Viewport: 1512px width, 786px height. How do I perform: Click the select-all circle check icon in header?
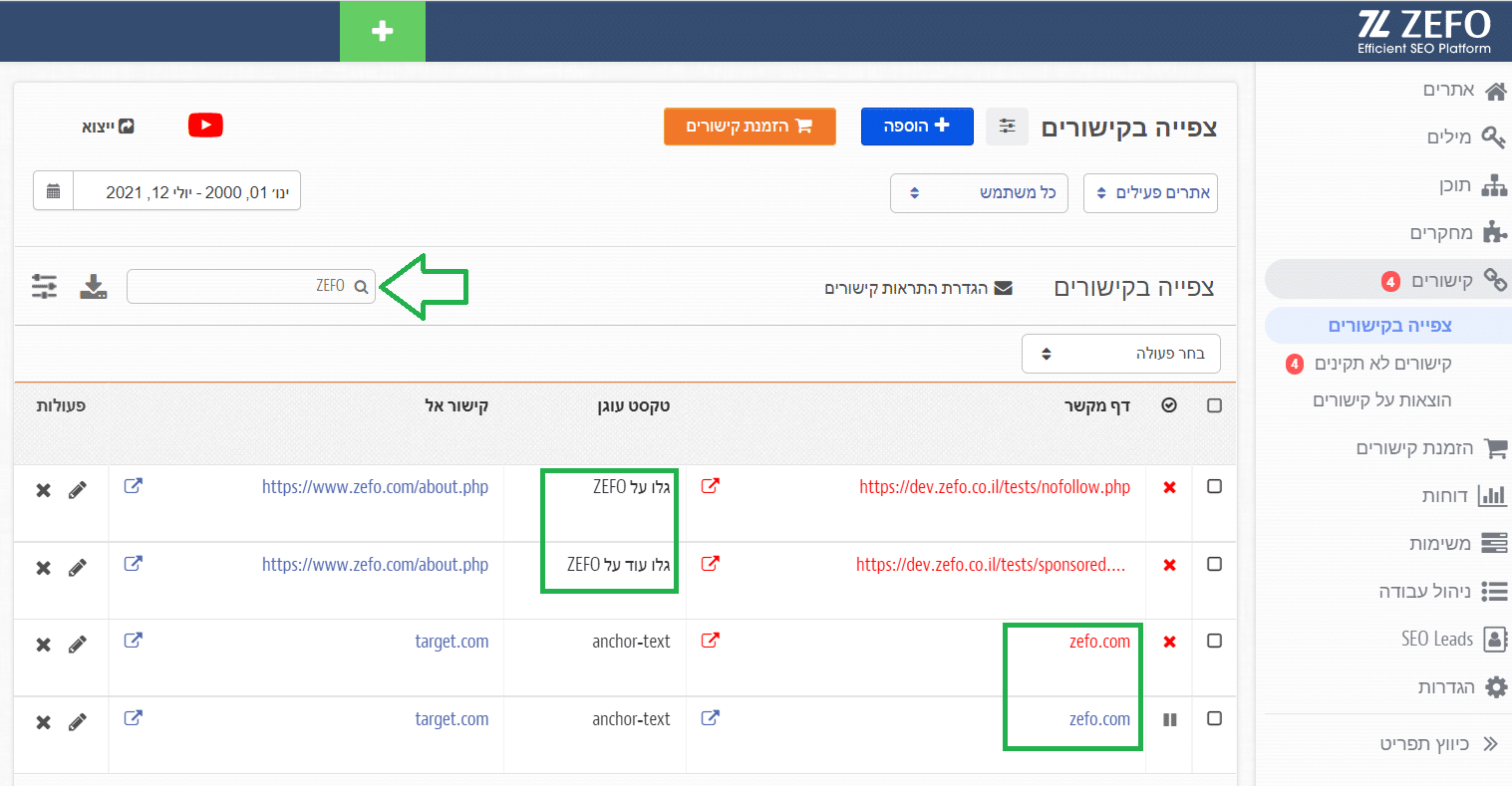point(1169,405)
